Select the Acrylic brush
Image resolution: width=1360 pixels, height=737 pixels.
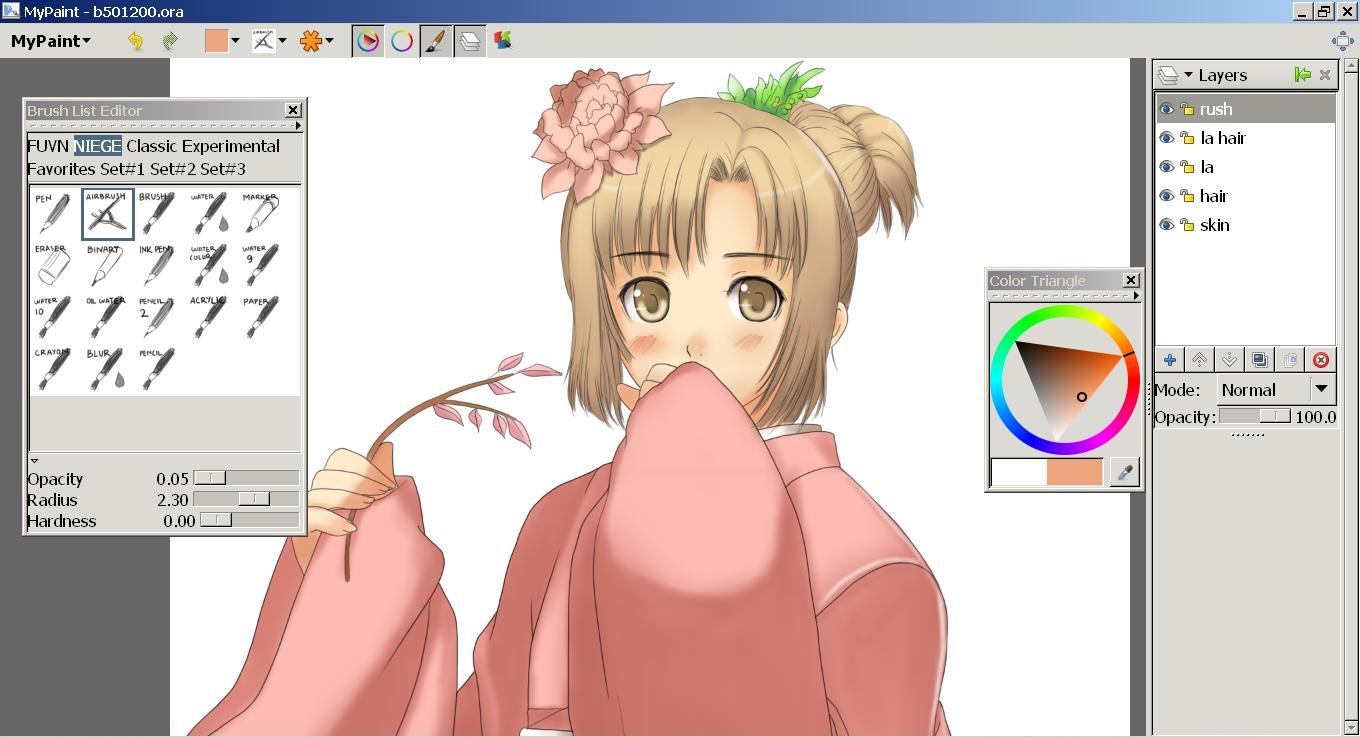coord(209,316)
